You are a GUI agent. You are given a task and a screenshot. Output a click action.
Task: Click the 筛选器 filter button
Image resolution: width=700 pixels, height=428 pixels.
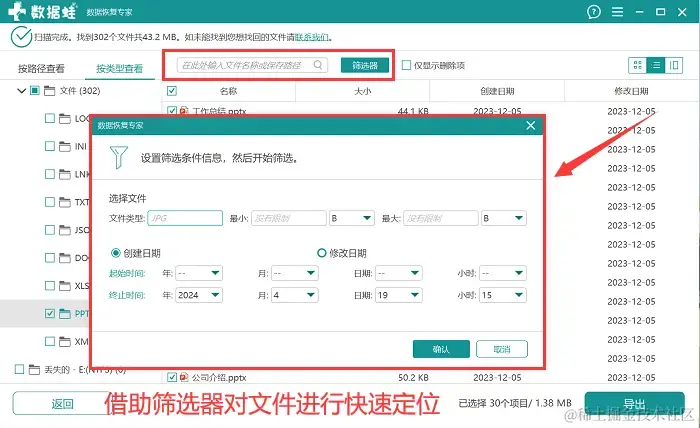coord(365,65)
